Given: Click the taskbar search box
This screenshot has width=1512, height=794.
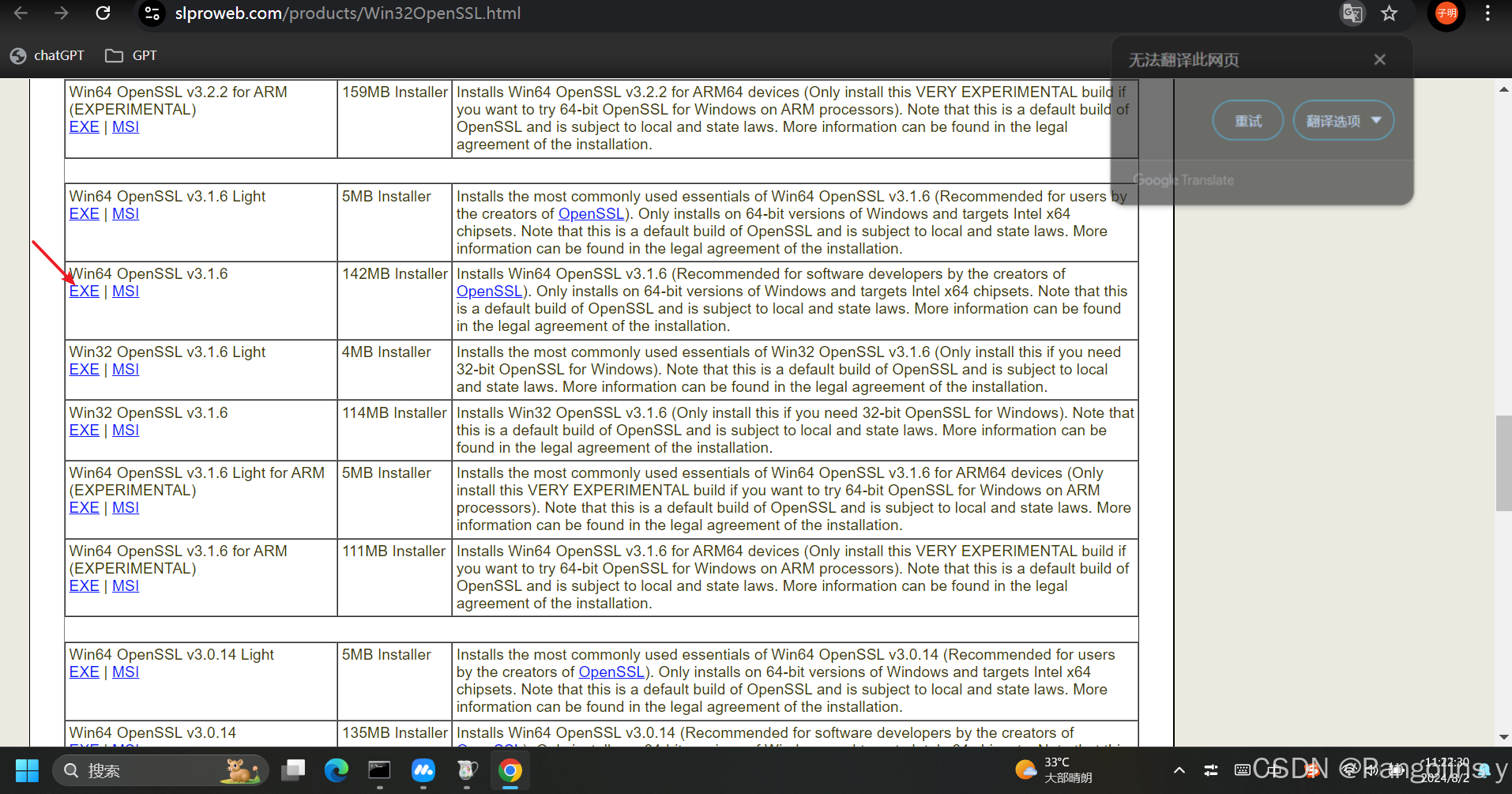Looking at the screenshot, I should click(160, 770).
